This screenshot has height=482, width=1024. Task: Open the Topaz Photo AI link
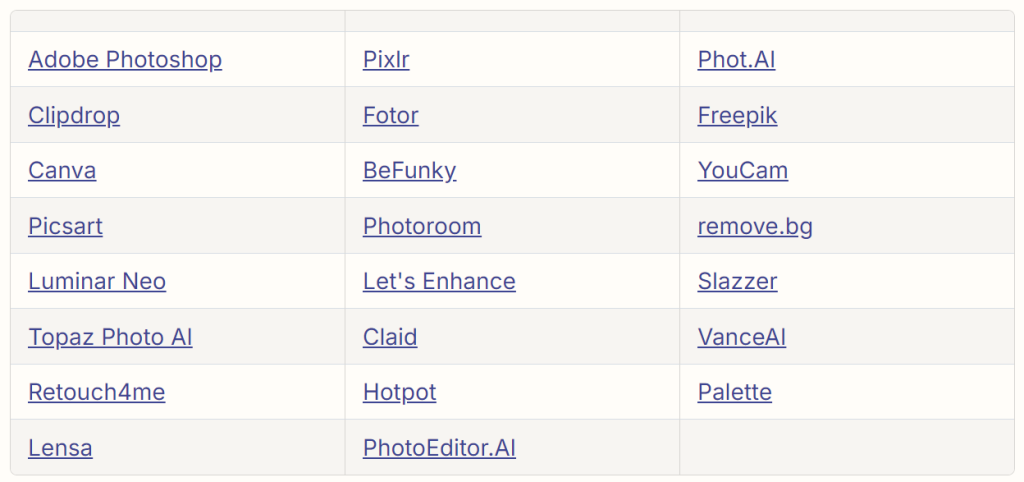110,337
